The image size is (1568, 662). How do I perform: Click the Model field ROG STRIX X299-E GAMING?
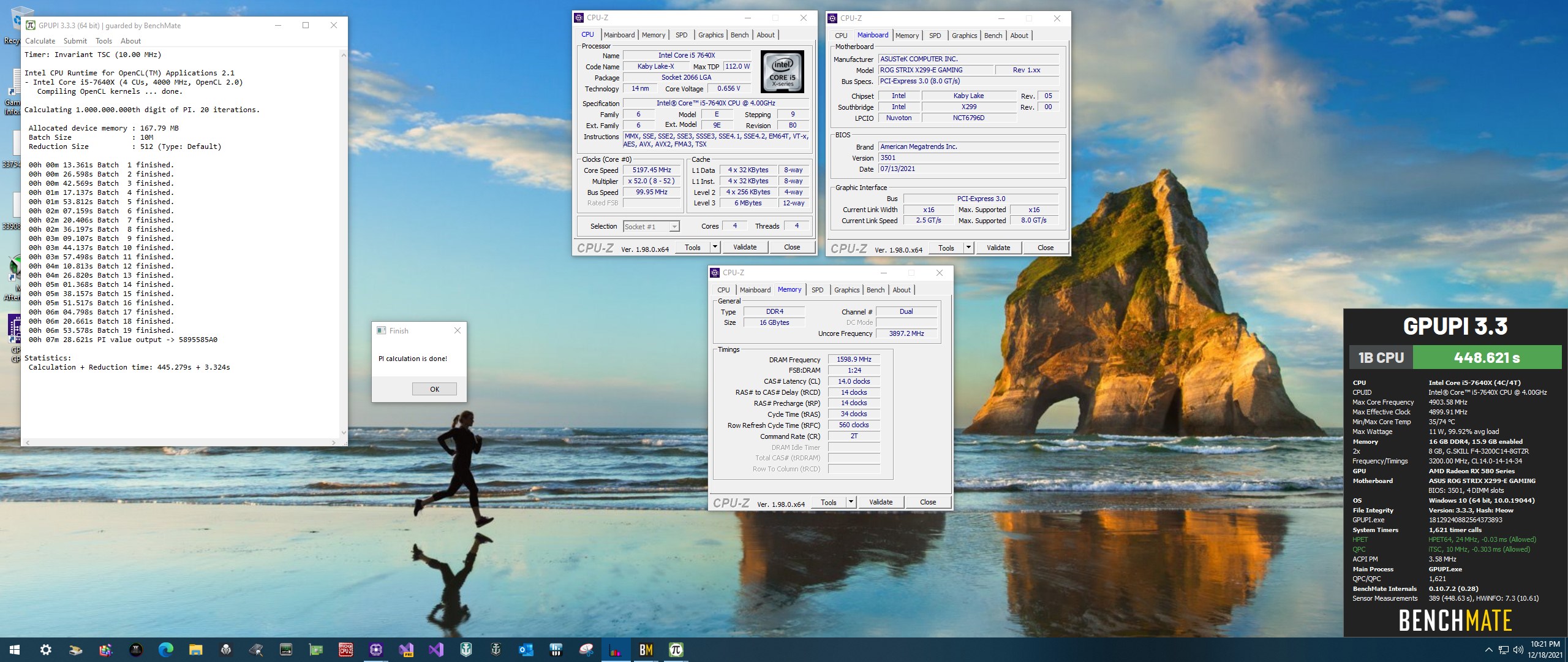click(x=935, y=70)
